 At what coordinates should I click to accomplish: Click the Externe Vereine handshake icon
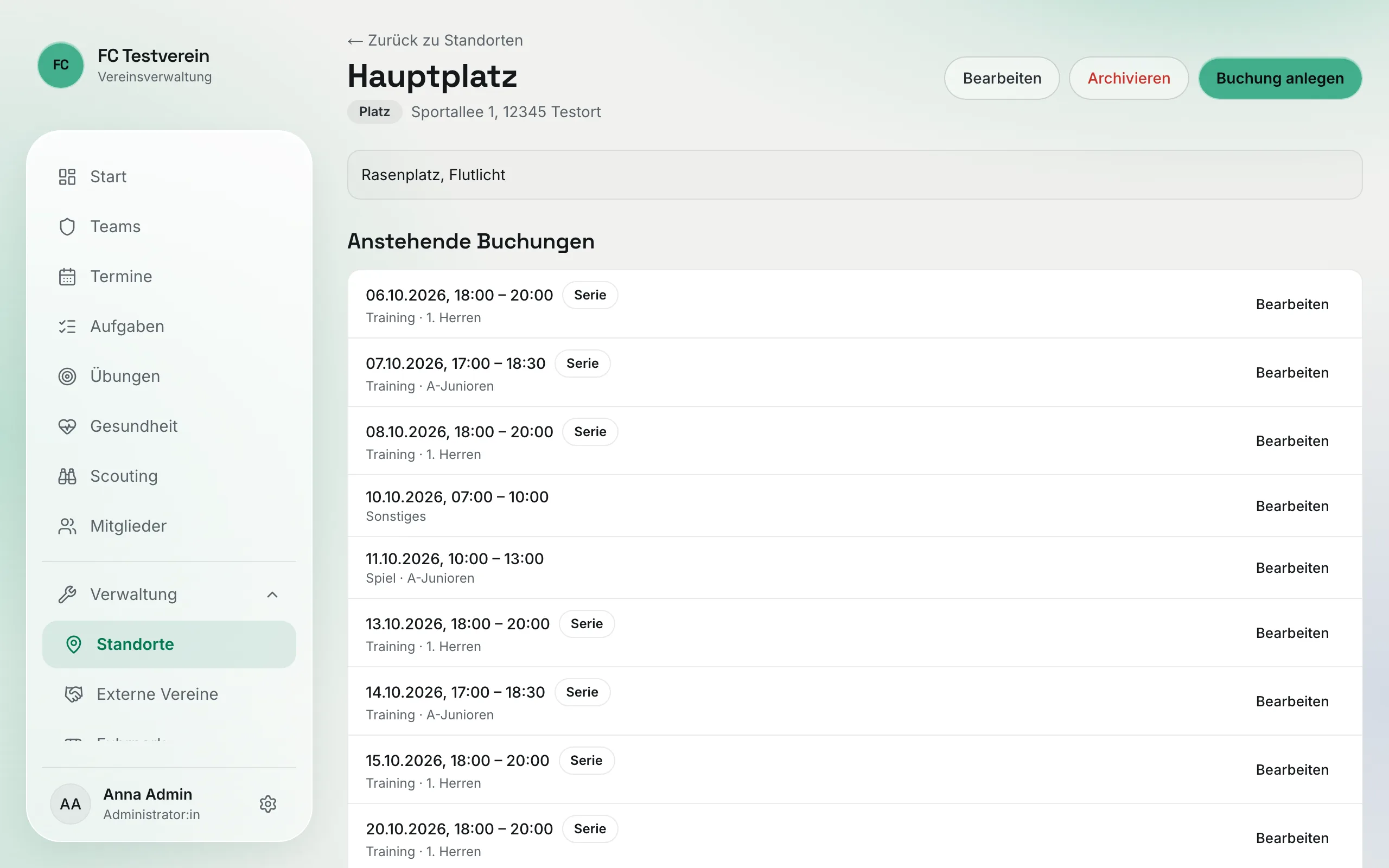point(73,694)
